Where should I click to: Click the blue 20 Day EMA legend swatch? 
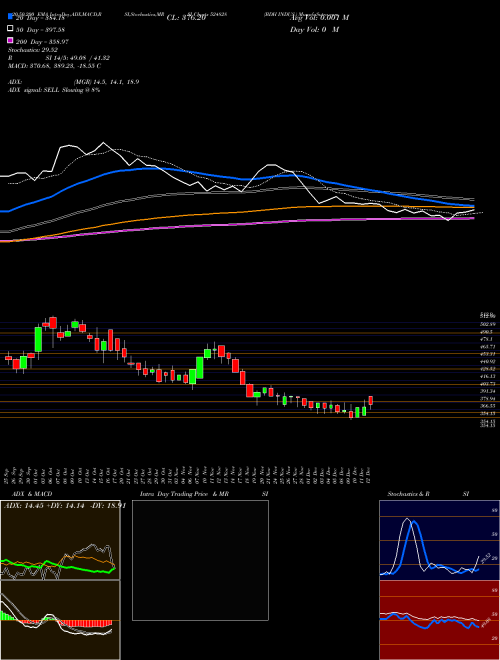(10, 17)
